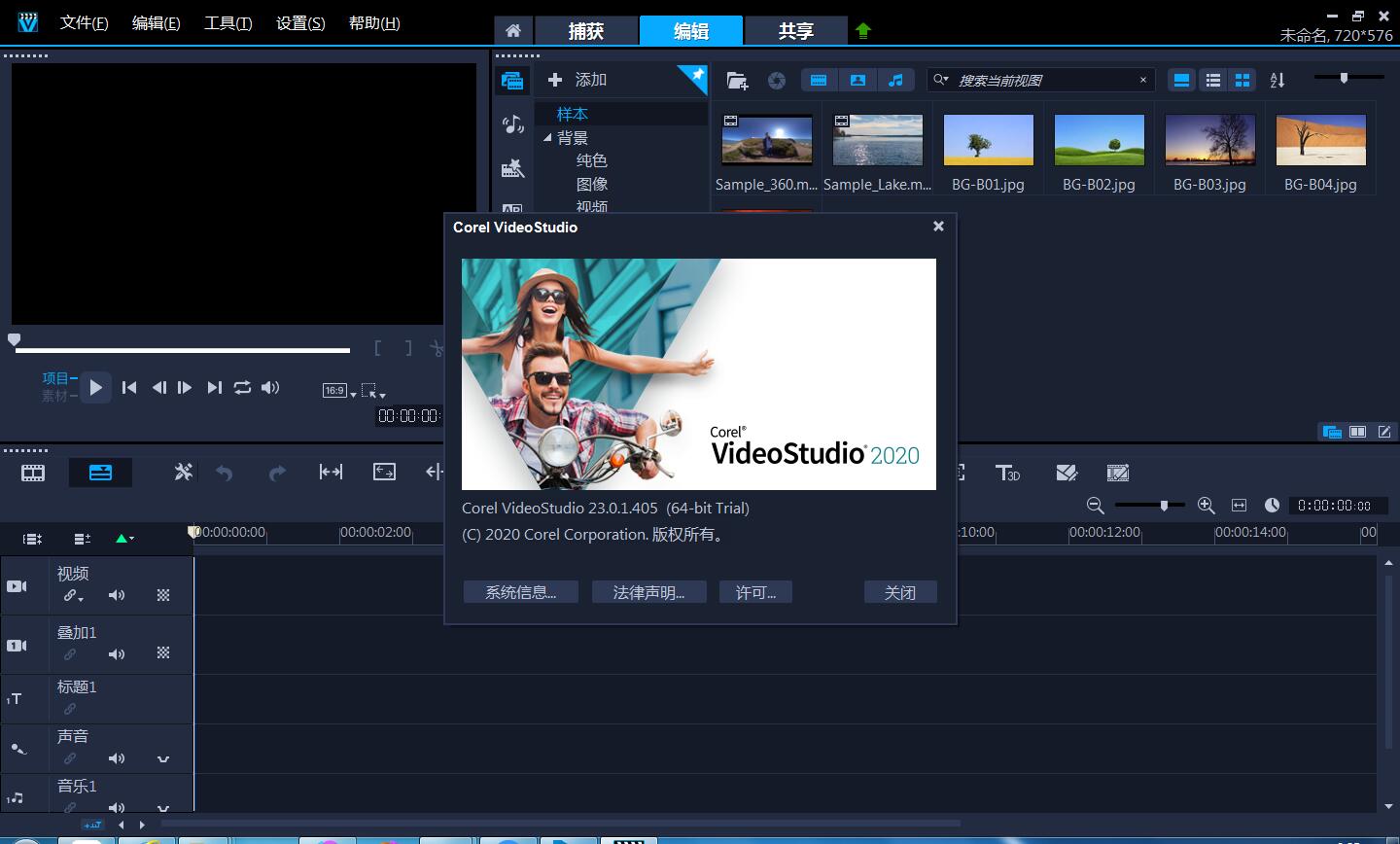Open the 3D Title editor
Image resolution: width=1400 pixels, height=844 pixels.
click(x=1007, y=473)
